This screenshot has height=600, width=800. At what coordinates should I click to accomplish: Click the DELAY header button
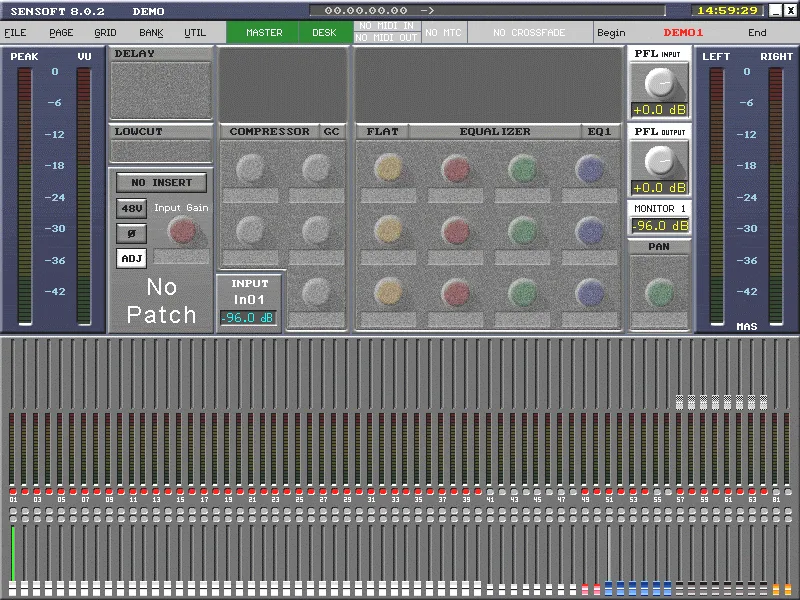pyautogui.click(x=161, y=54)
